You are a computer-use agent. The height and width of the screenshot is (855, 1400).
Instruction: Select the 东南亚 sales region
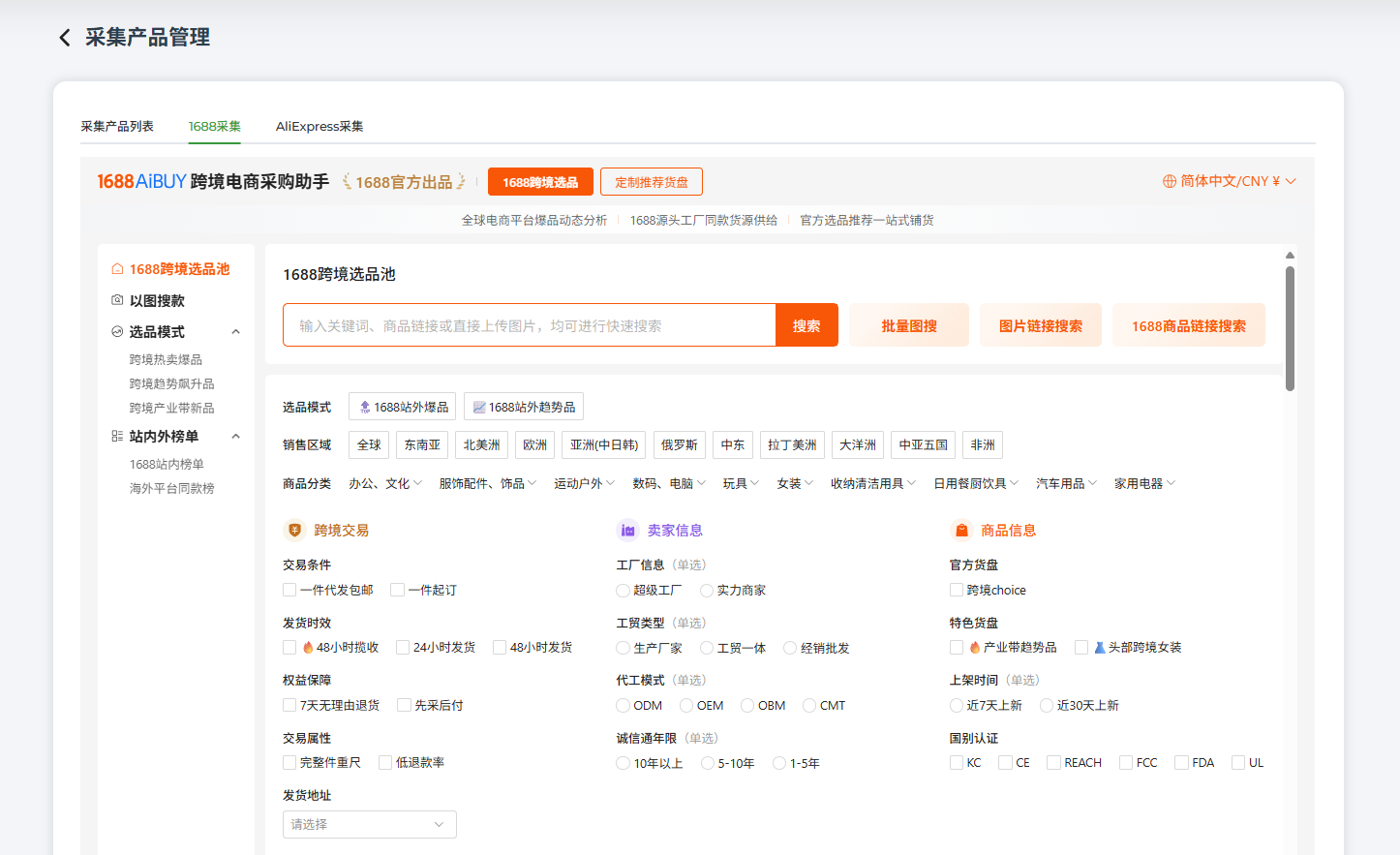(x=422, y=444)
